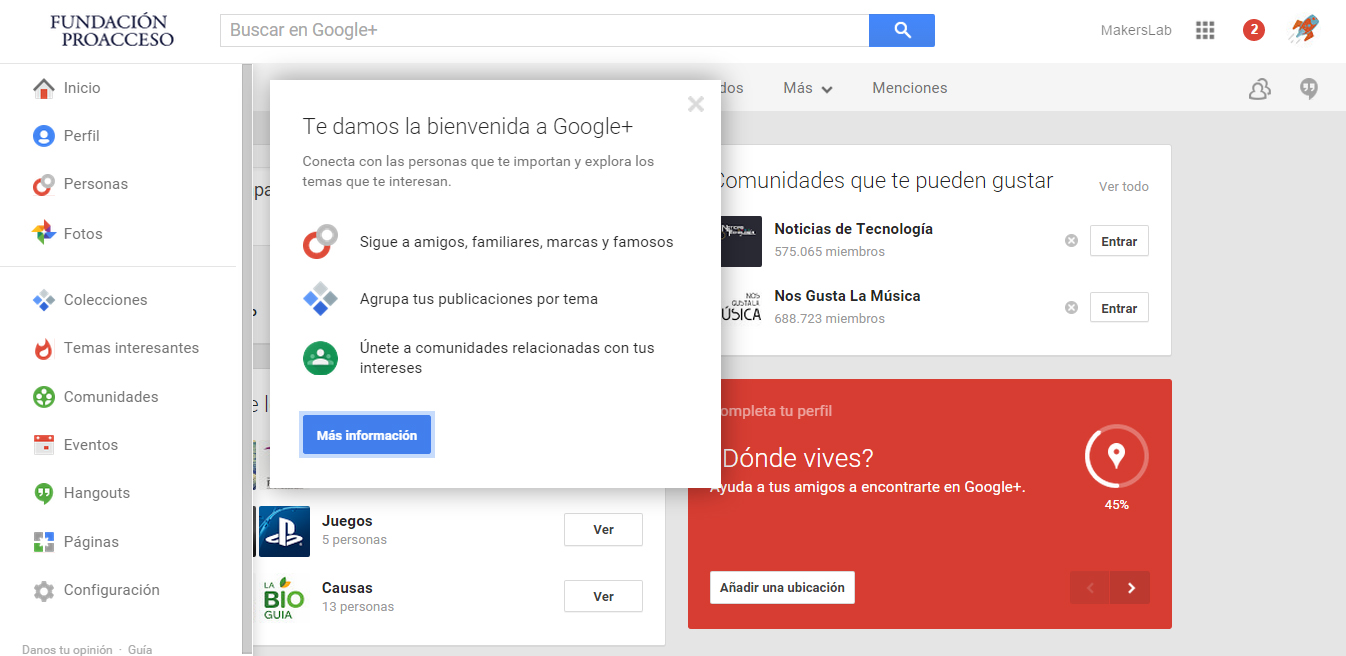
Task: Click Ver button for Juegos
Action: pyautogui.click(x=603, y=530)
